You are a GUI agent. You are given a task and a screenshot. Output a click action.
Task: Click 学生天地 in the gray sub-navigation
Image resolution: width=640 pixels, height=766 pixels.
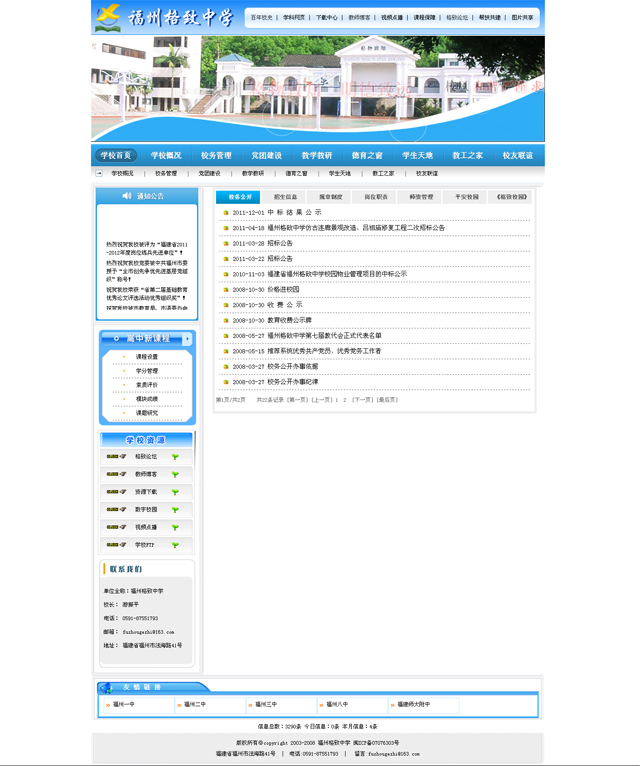340,173
